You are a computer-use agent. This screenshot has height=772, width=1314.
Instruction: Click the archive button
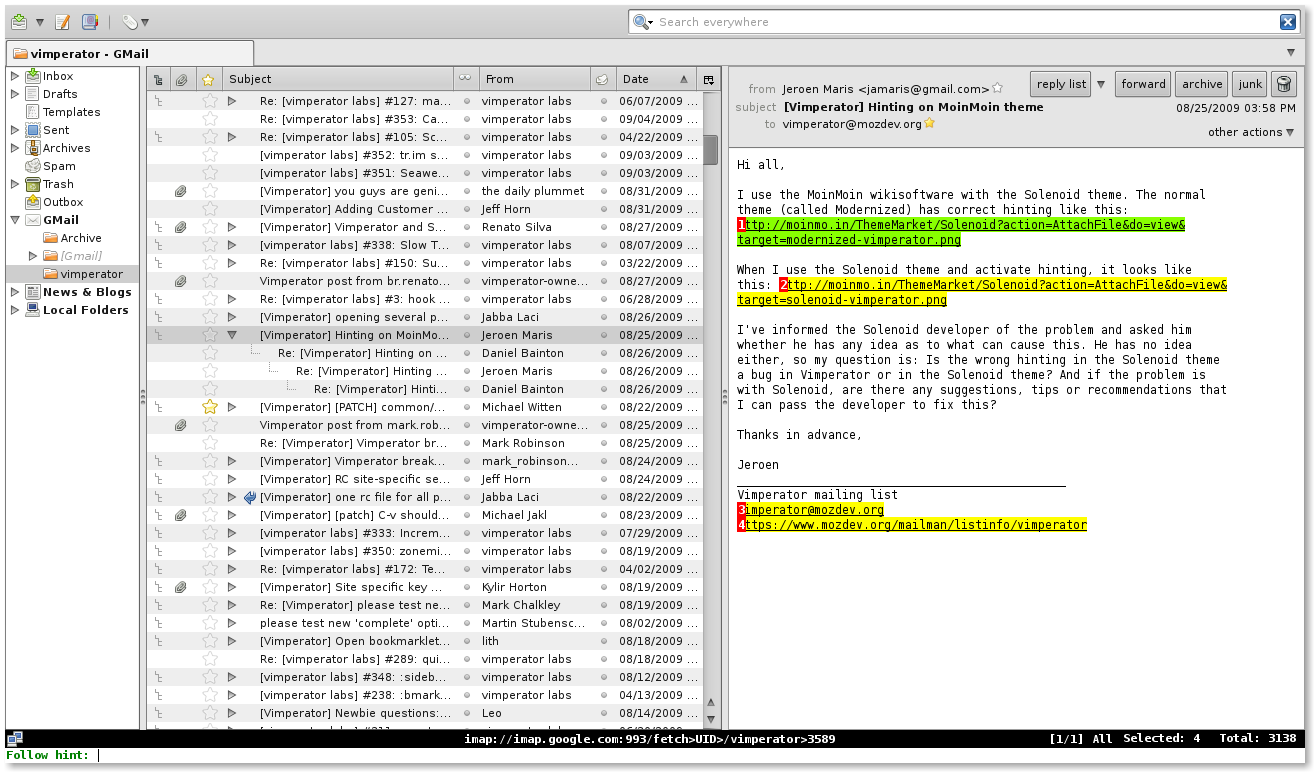coord(1201,84)
